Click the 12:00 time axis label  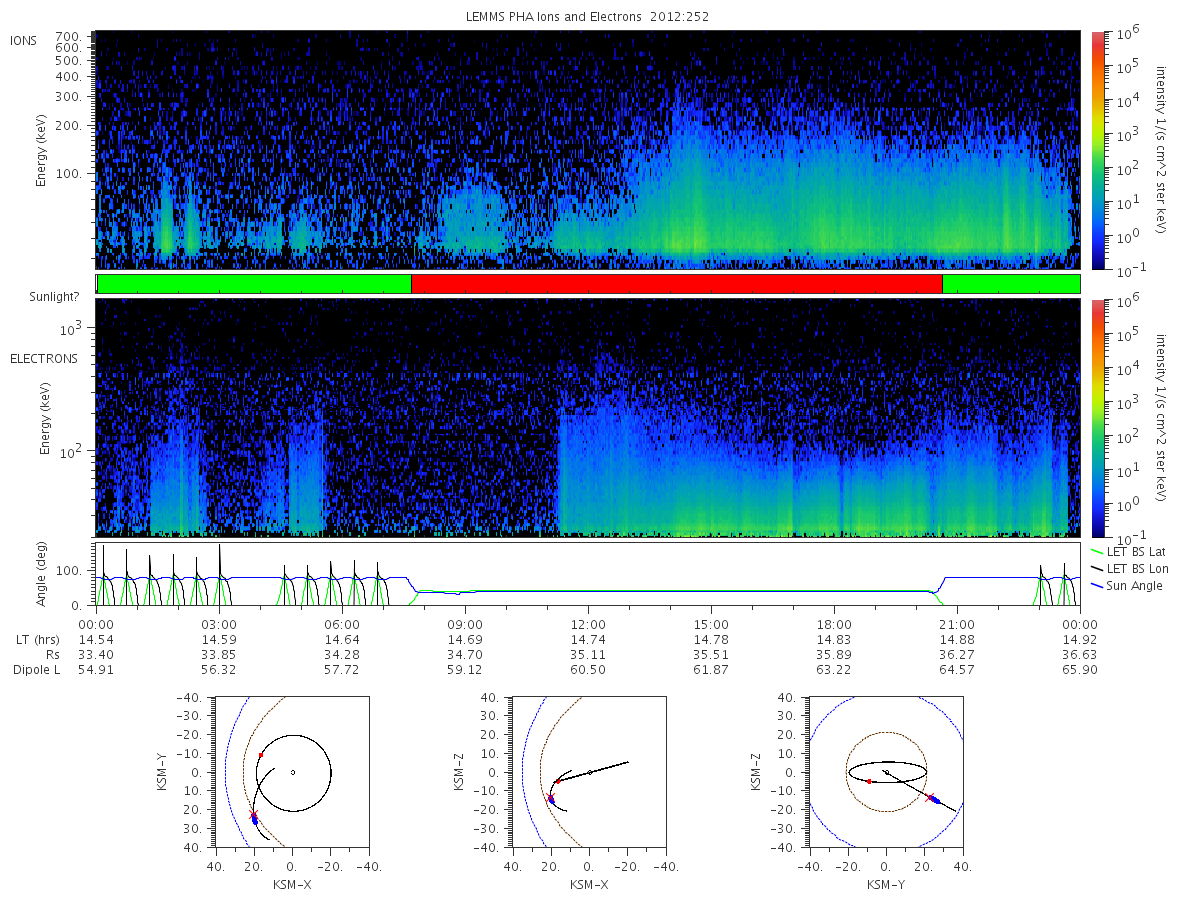pyautogui.click(x=588, y=623)
